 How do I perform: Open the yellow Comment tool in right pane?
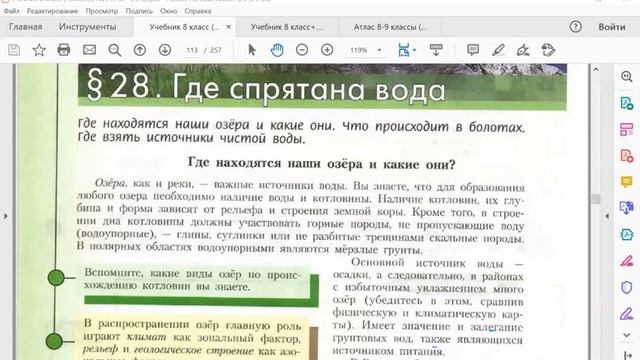tap(627, 182)
